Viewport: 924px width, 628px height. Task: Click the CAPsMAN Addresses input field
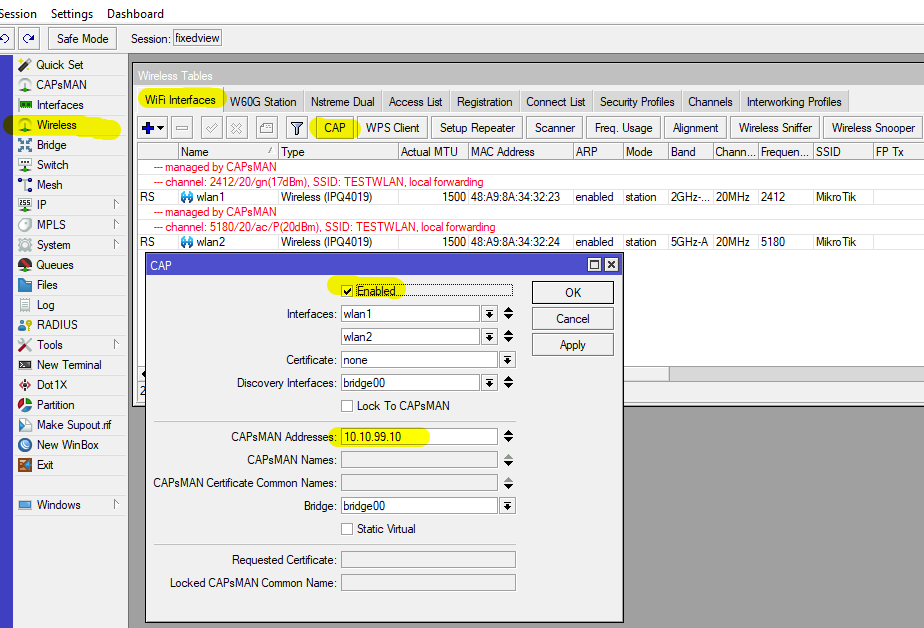[x=418, y=437]
